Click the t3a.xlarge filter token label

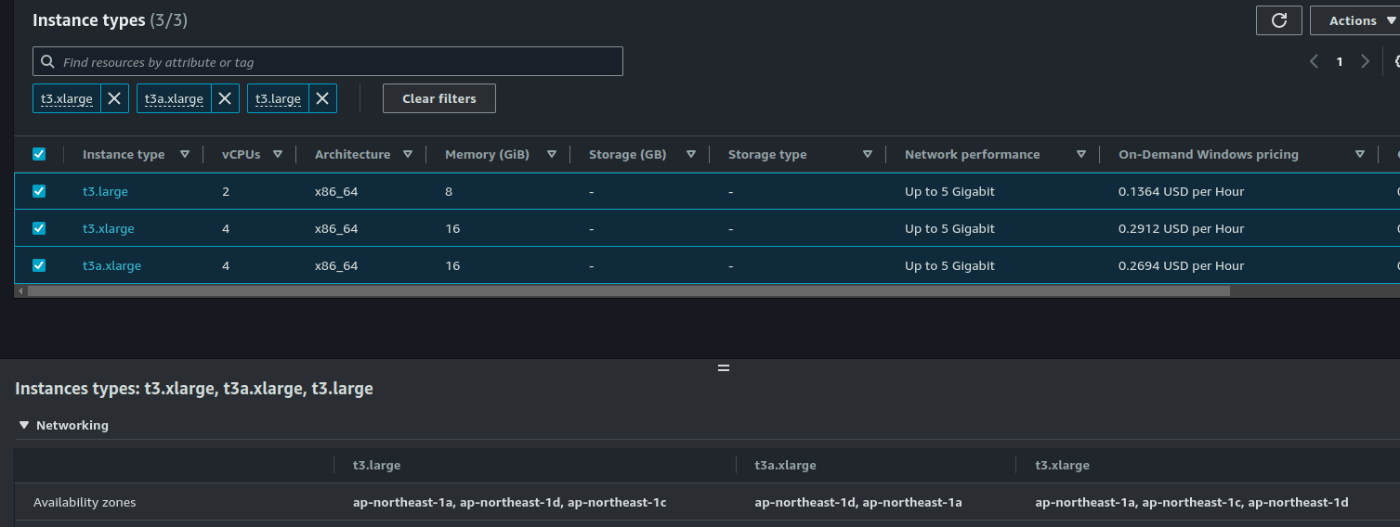pyautogui.click(x=174, y=98)
